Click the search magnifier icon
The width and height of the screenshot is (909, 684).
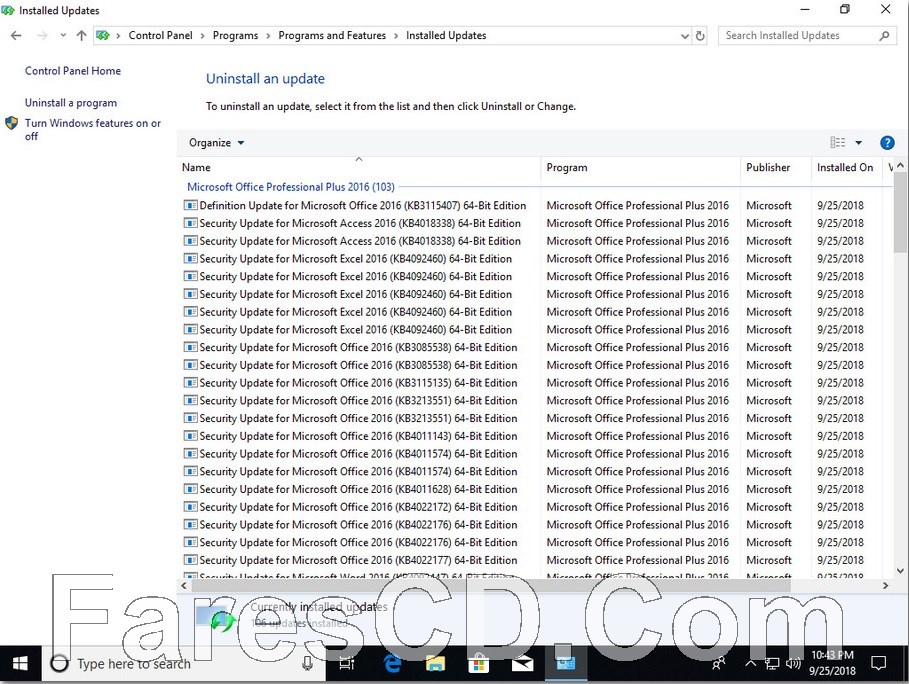click(884, 35)
